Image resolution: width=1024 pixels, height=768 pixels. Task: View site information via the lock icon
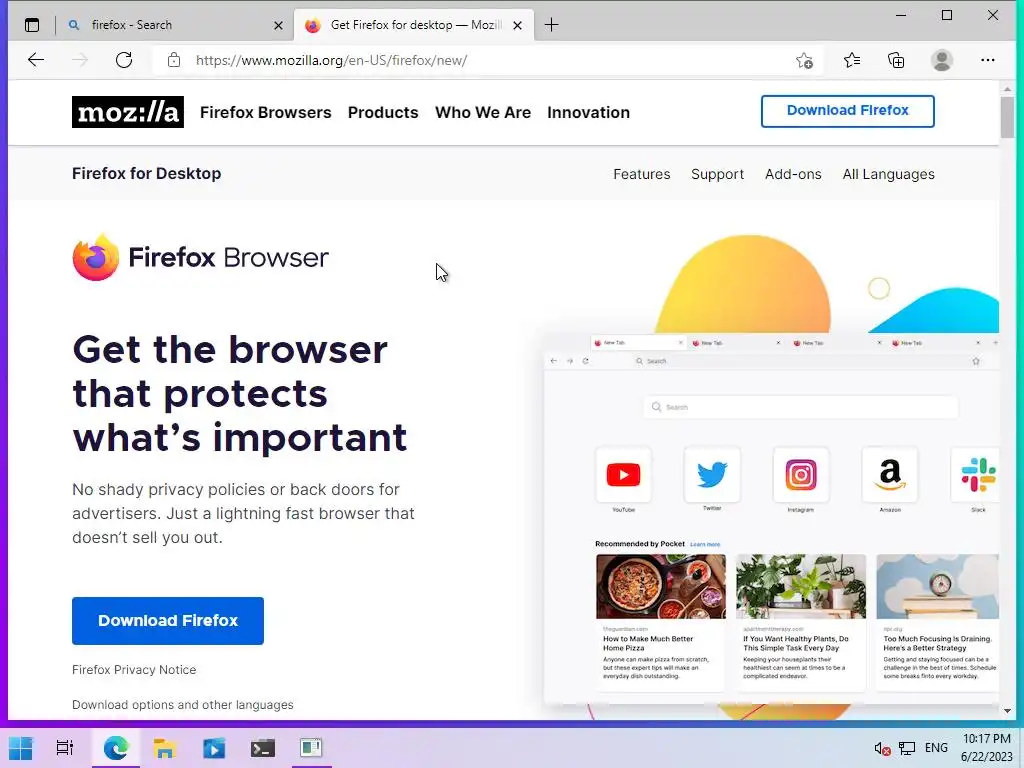coord(174,60)
